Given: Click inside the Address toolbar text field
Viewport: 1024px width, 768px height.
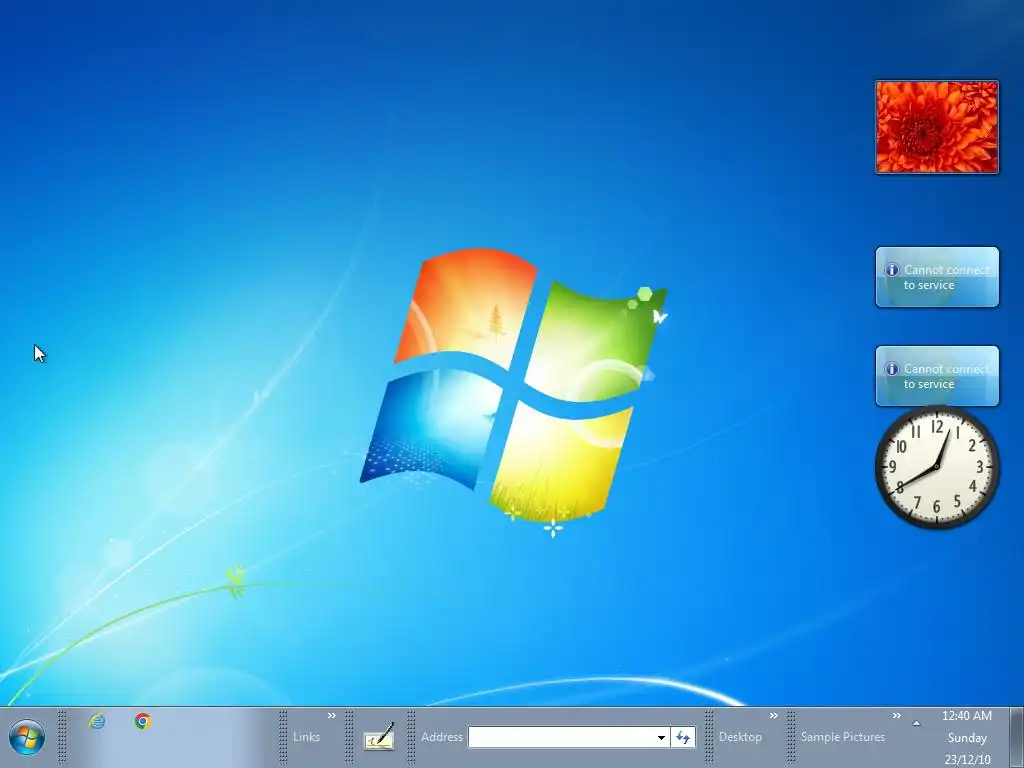Looking at the screenshot, I should click(562, 737).
